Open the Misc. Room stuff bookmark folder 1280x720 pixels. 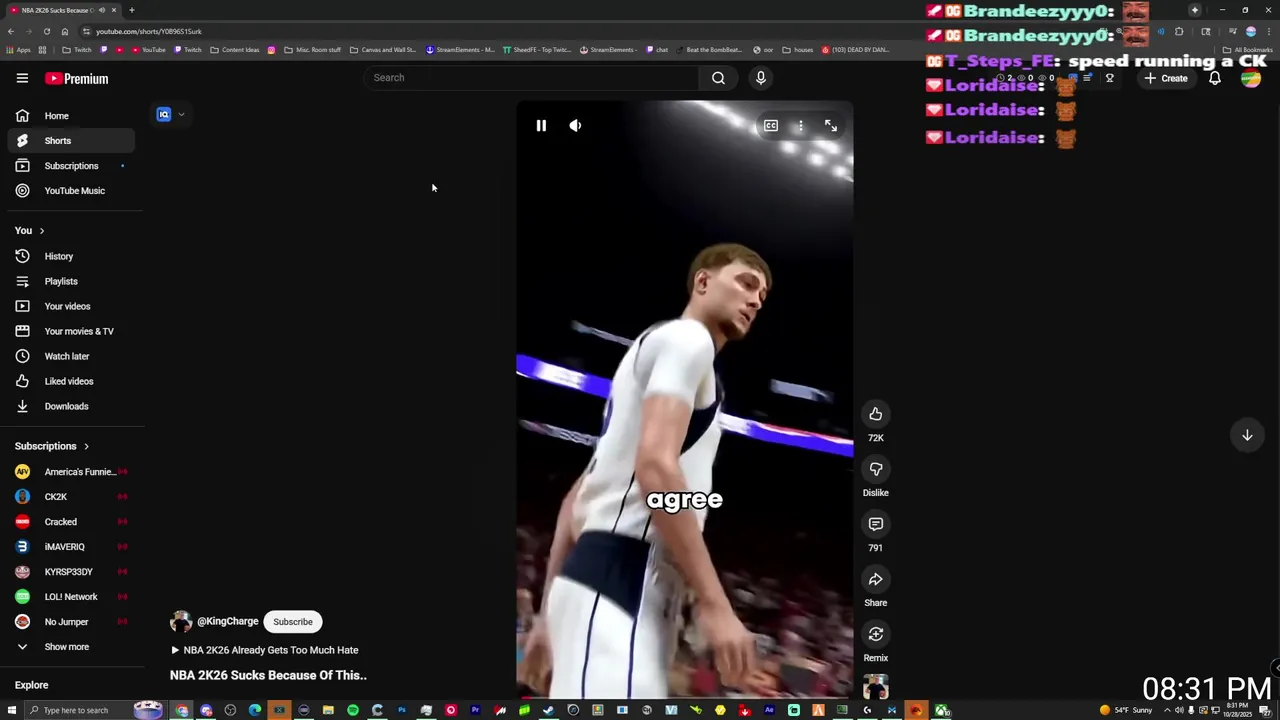click(312, 50)
